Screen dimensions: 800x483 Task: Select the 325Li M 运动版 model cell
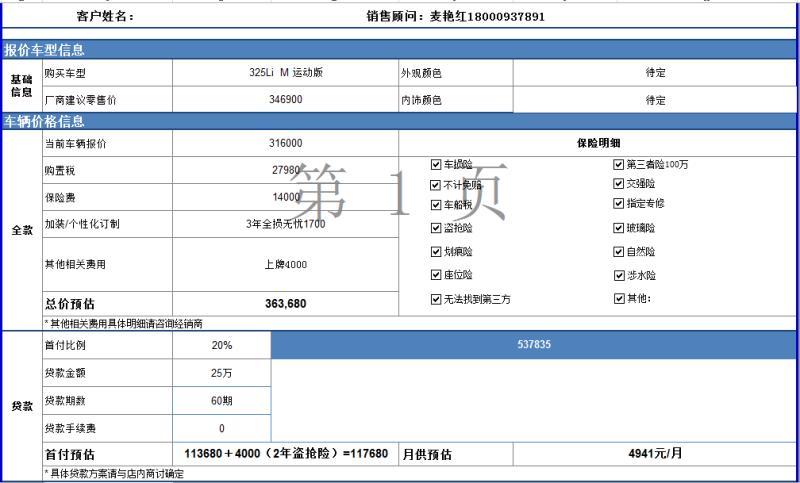(x=286, y=72)
